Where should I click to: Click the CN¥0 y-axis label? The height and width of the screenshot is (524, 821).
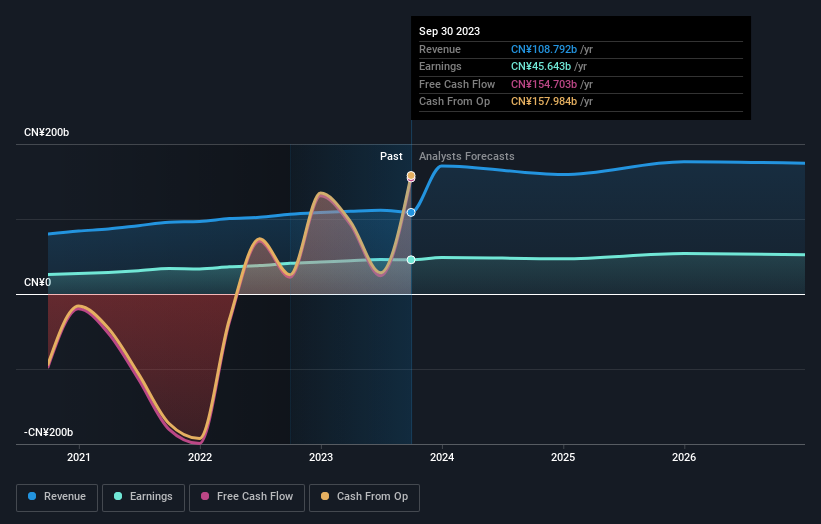(38, 283)
